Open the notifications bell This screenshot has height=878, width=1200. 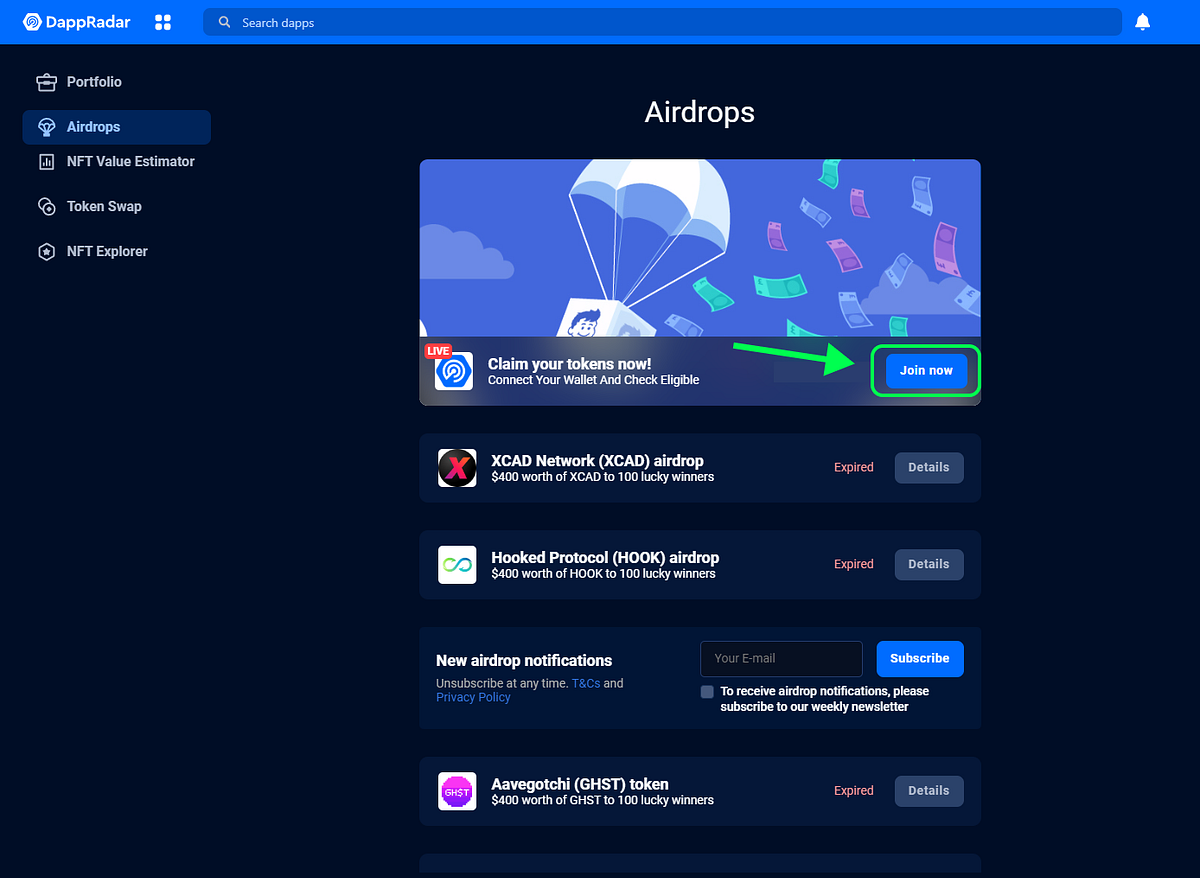click(x=1143, y=22)
